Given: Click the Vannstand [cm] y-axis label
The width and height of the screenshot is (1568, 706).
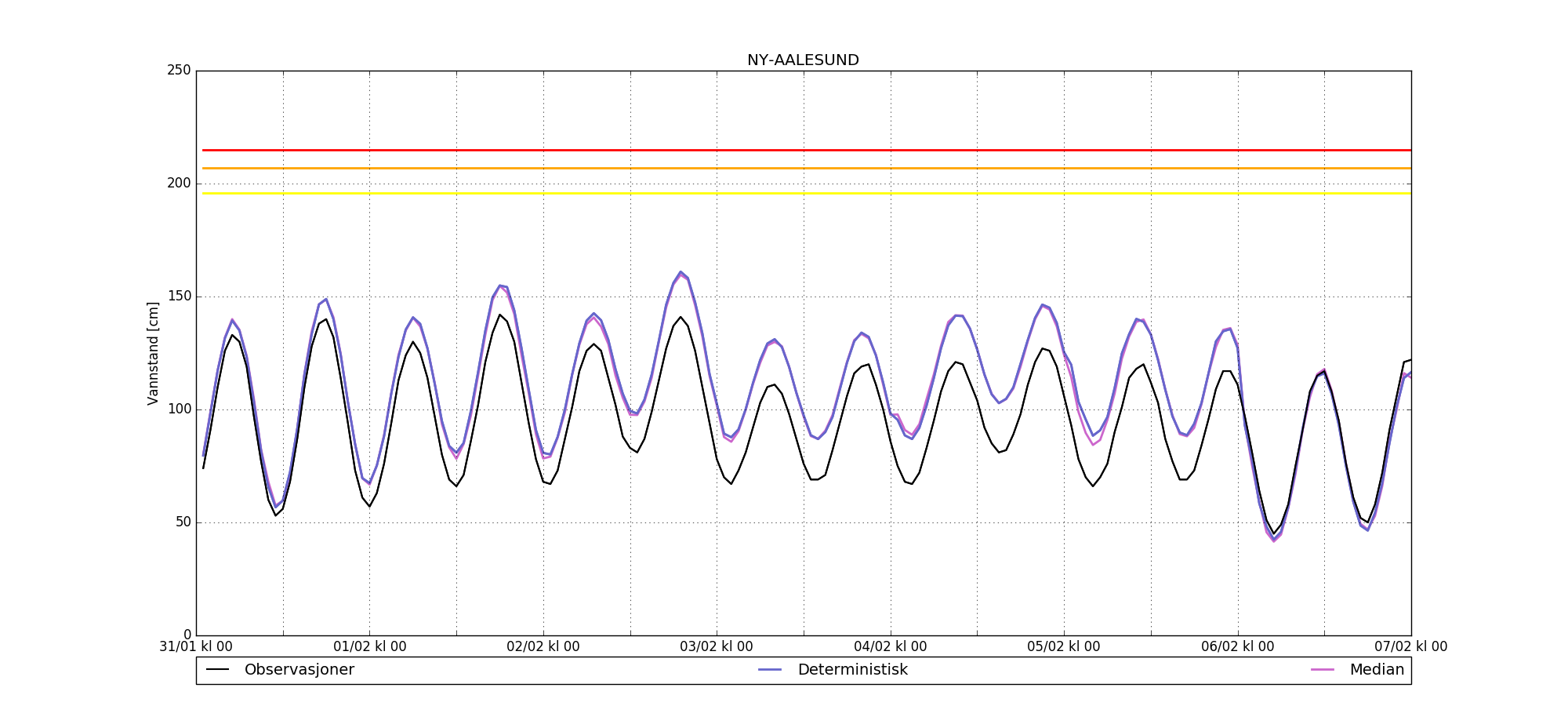Looking at the screenshot, I should [x=153, y=353].
